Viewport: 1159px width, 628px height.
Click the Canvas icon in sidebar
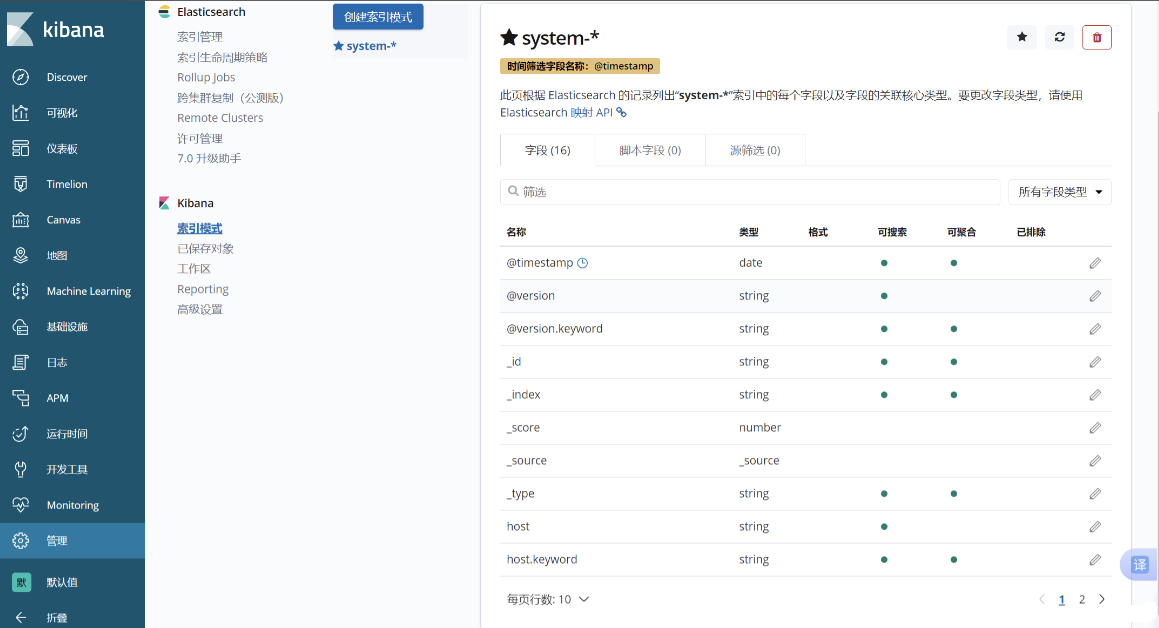click(21, 220)
